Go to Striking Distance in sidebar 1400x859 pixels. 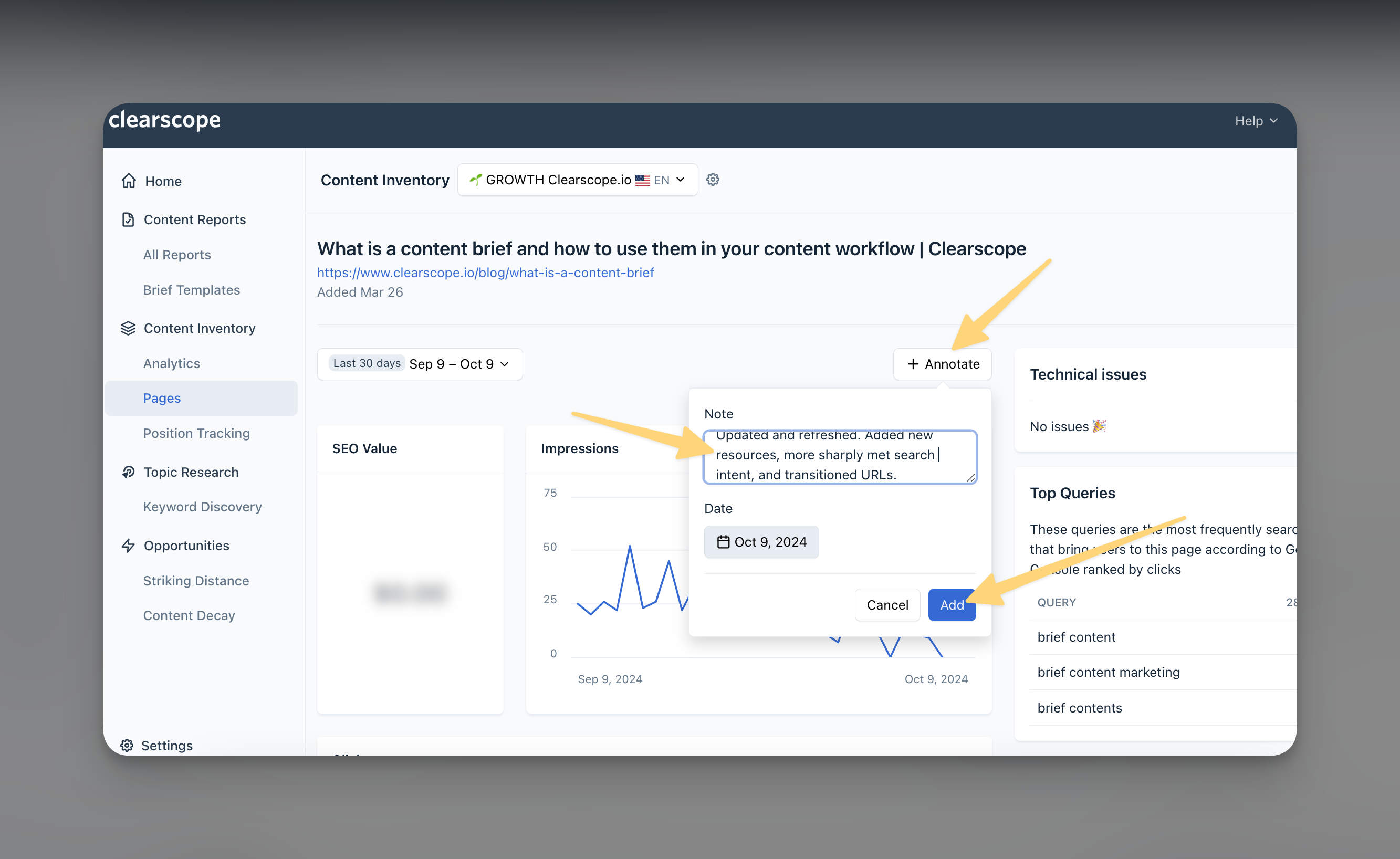195,580
